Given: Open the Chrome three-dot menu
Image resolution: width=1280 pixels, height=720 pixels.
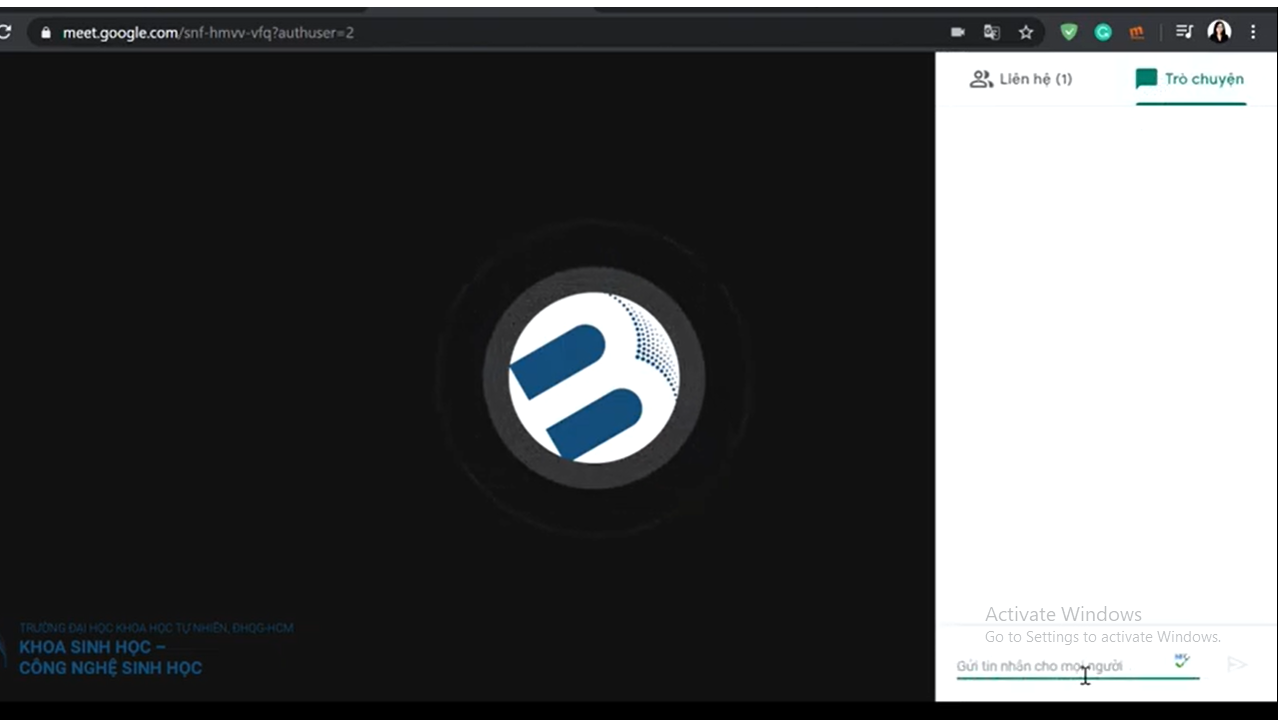Looking at the screenshot, I should click(x=1253, y=32).
